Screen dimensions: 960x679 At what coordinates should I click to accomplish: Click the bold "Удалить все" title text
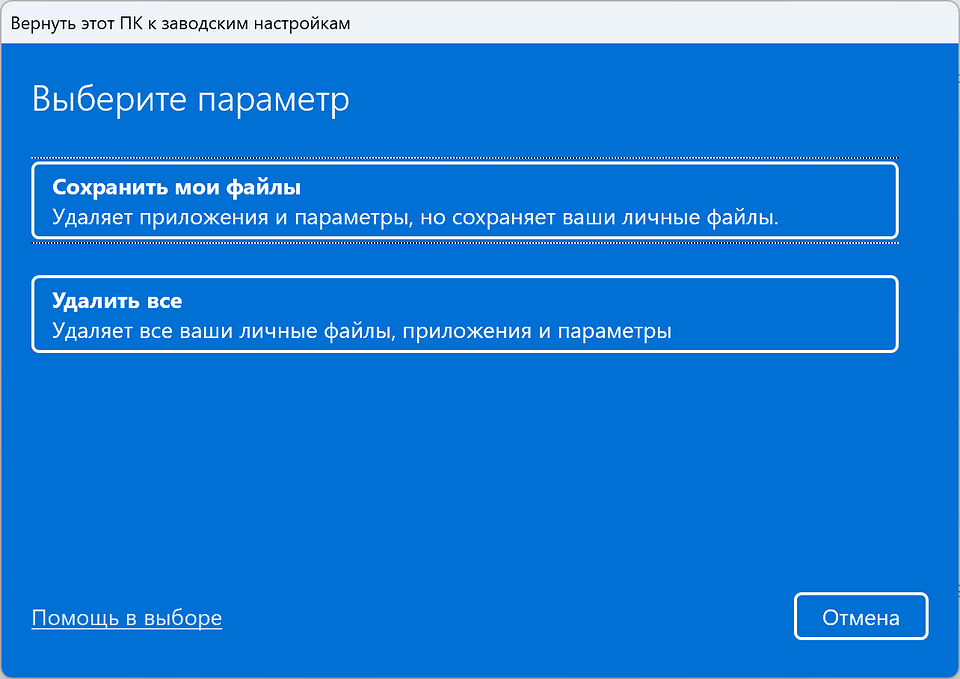pyautogui.click(x=117, y=301)
